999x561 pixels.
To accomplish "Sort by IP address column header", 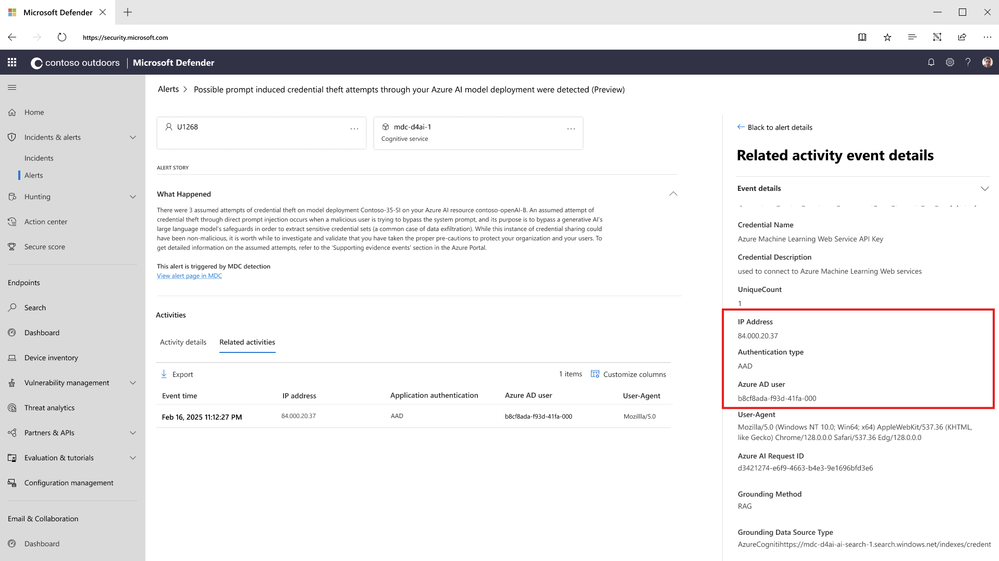I will pos(299,395).
